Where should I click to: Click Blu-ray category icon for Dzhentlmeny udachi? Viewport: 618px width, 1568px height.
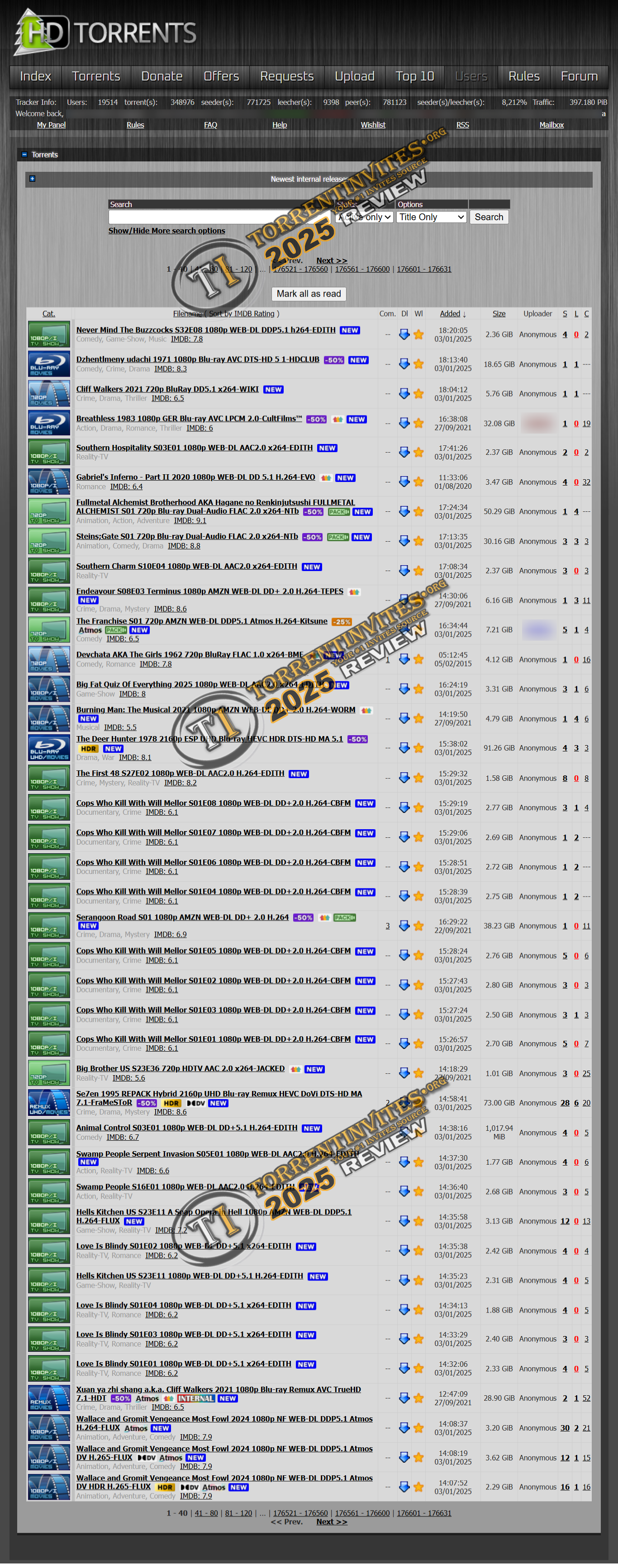coord(49,364)
